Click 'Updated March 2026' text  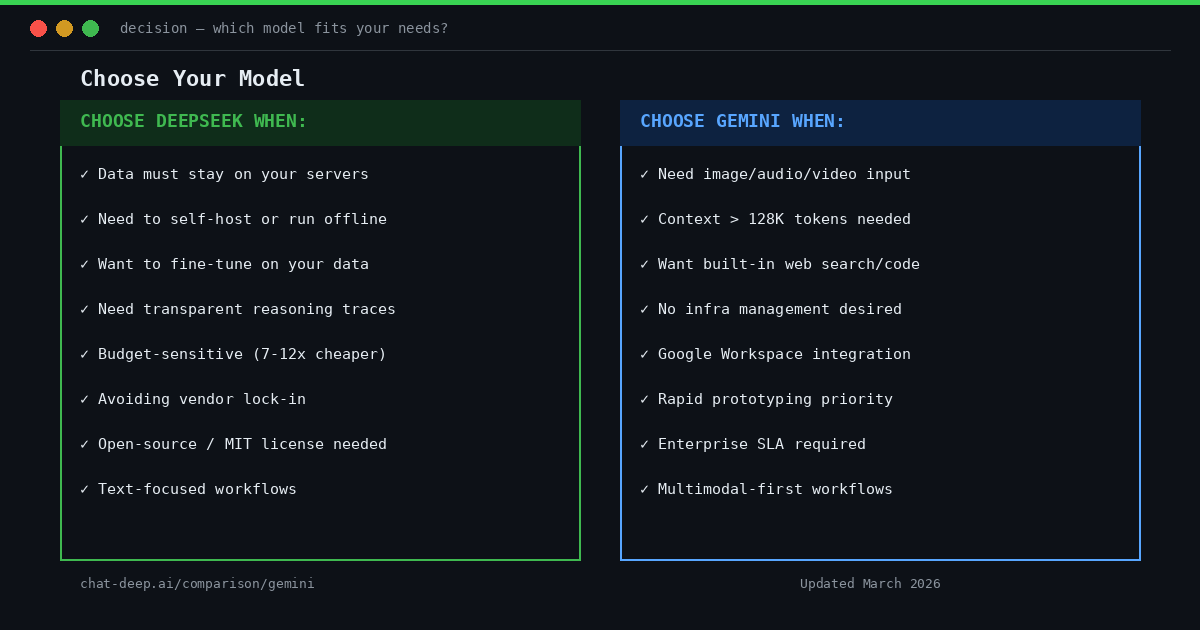coord(870,583)
